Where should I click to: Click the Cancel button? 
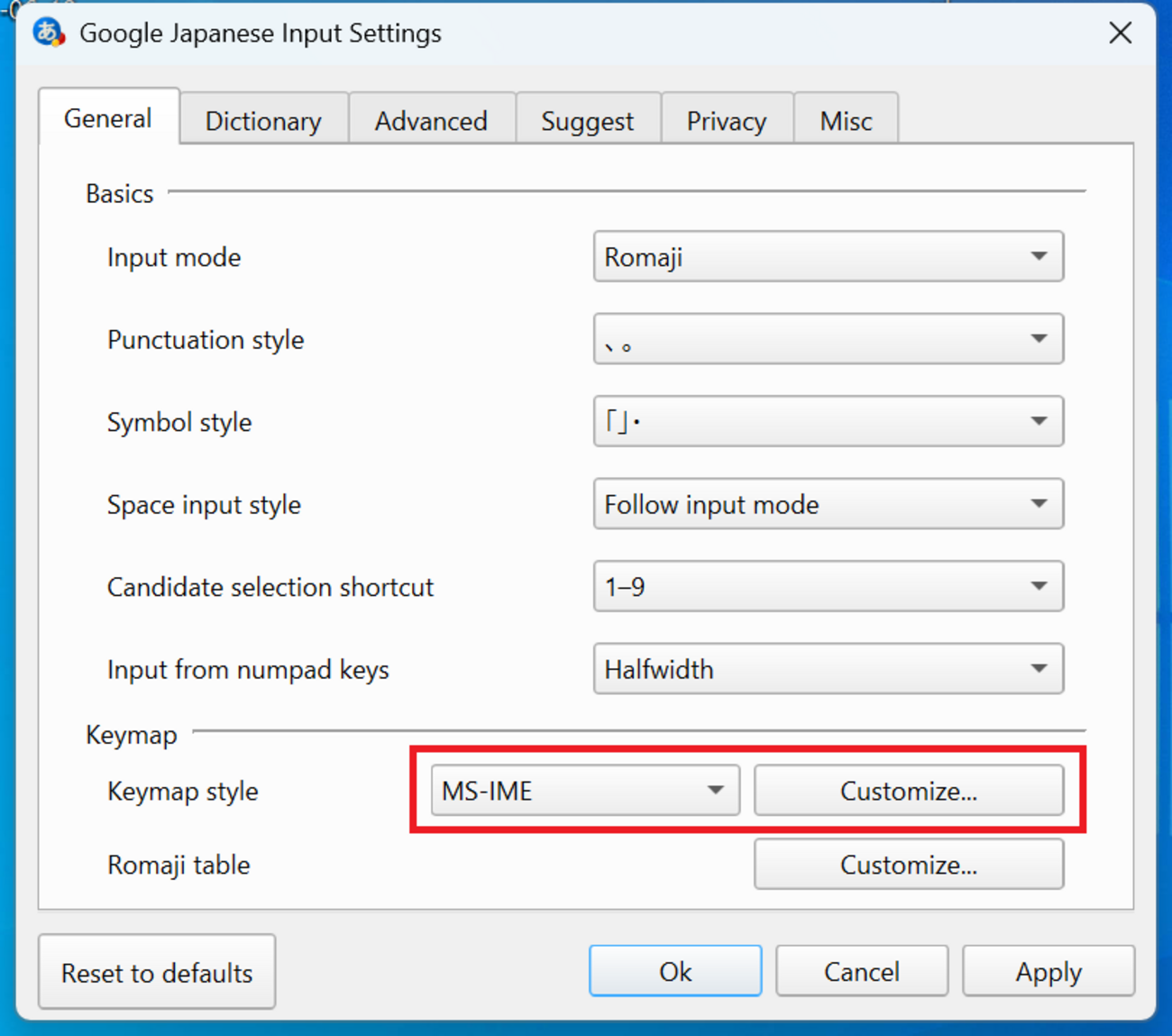click(861, 971)
